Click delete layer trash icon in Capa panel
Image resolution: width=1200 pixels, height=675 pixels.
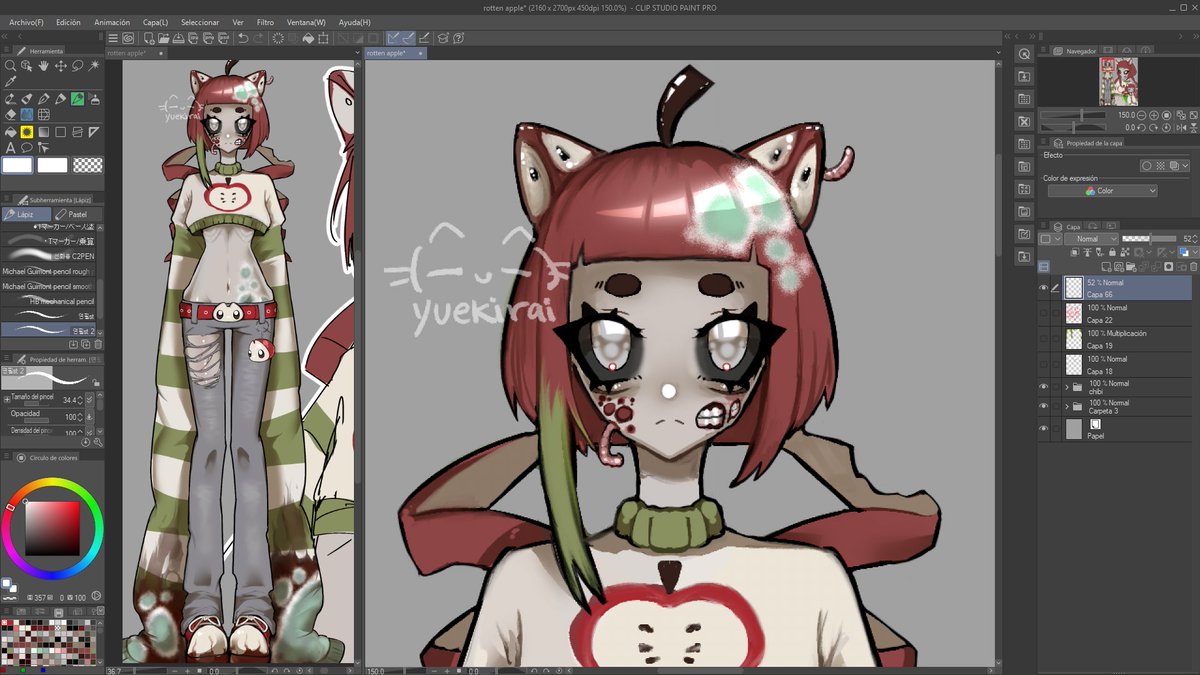pos(1194,267)
